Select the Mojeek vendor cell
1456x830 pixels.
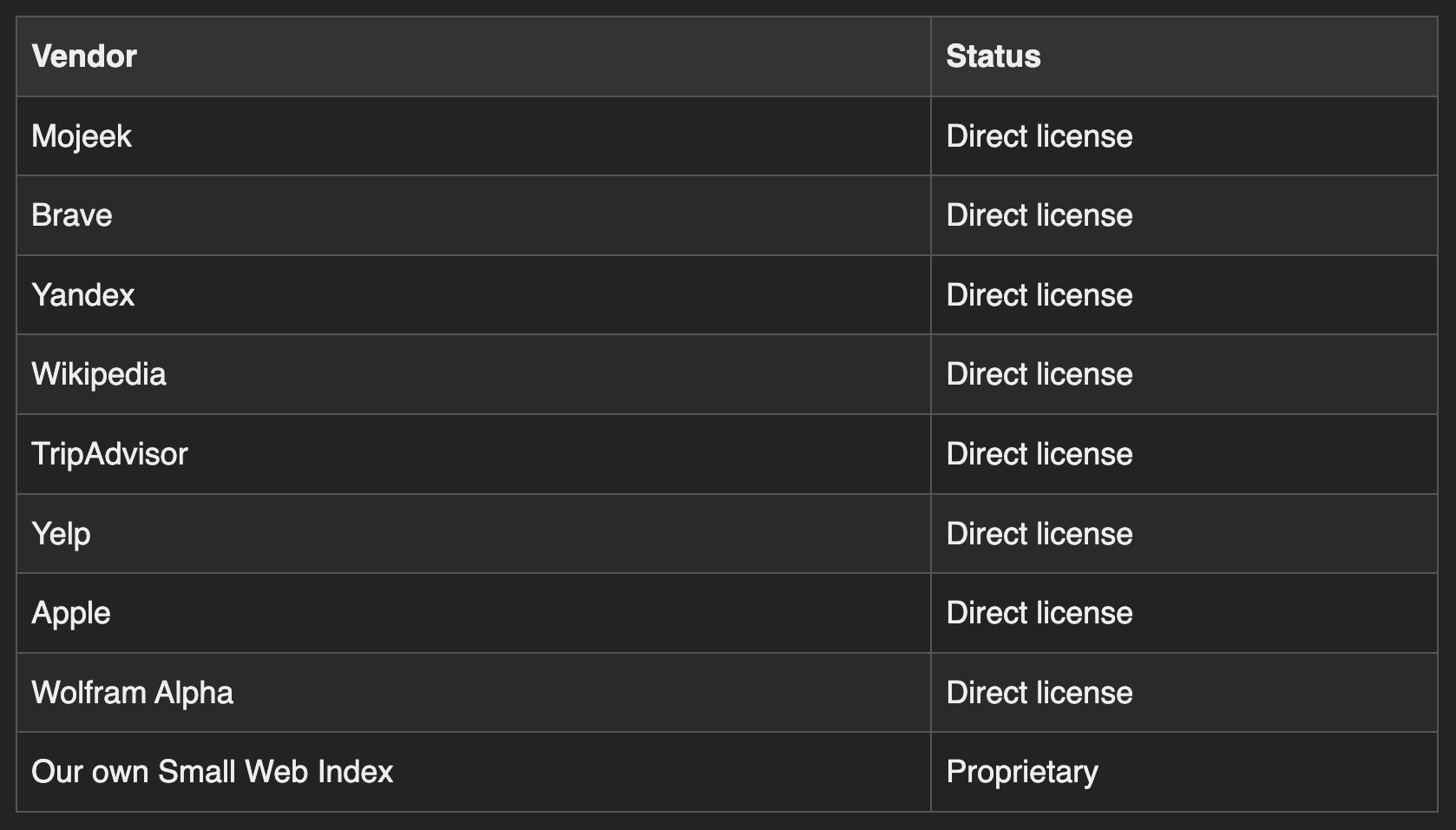(x=474, y=136)
